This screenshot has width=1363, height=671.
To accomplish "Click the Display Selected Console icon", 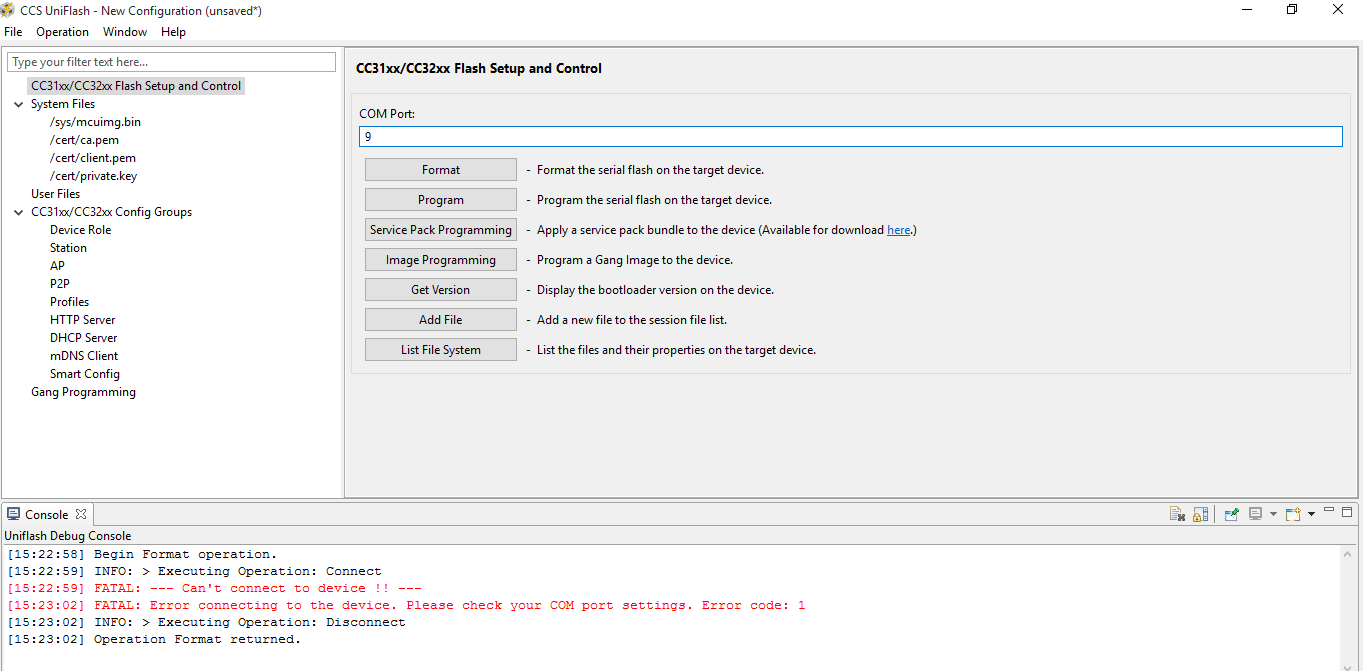I will (x=1255, y=514).
